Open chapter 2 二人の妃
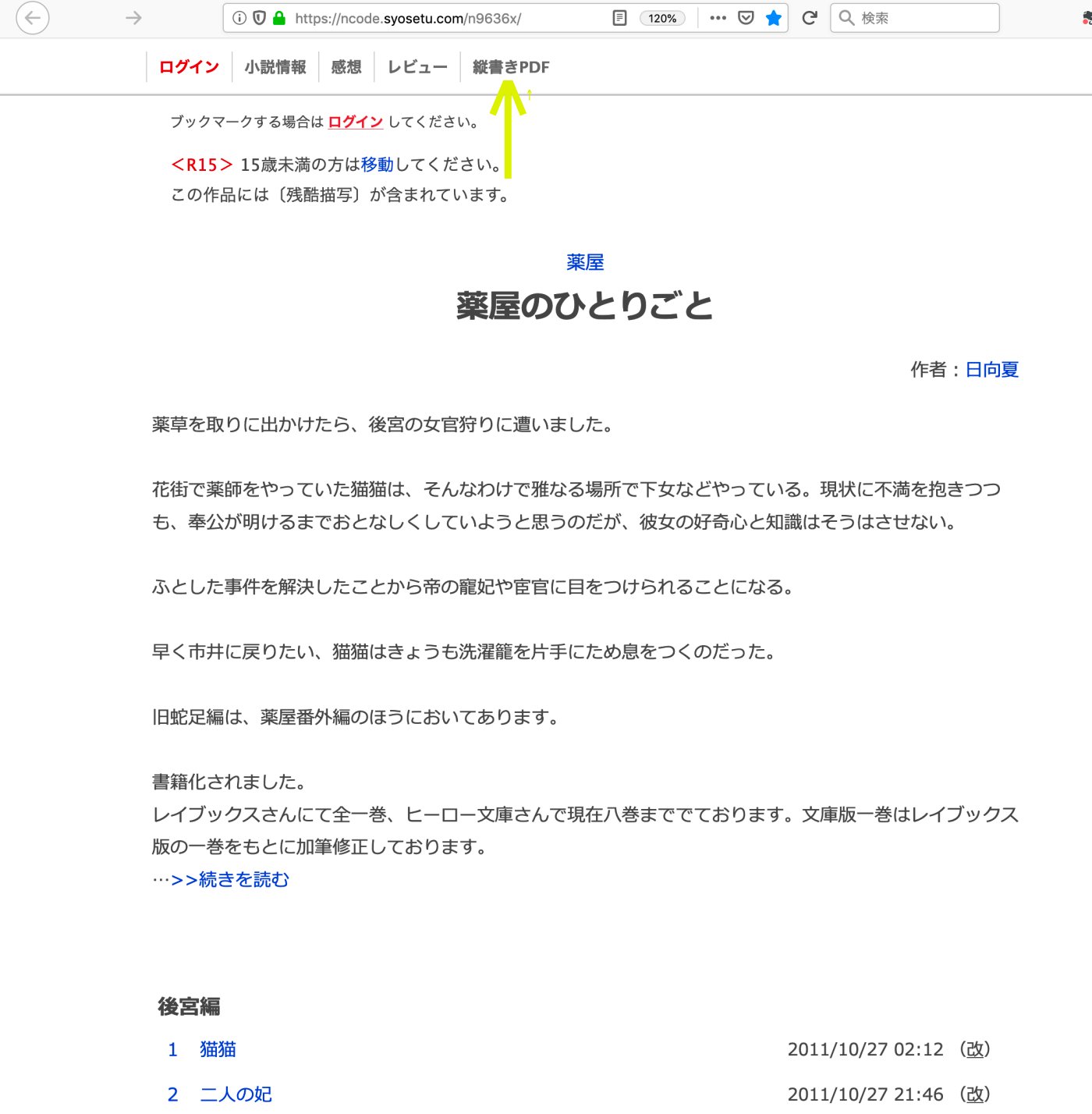 pos(236,1094)
